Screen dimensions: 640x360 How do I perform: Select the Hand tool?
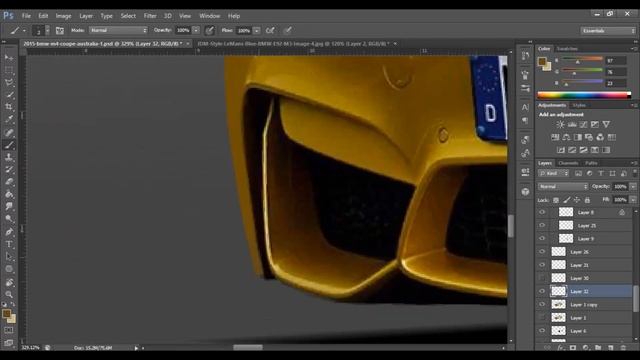[9, 282]
